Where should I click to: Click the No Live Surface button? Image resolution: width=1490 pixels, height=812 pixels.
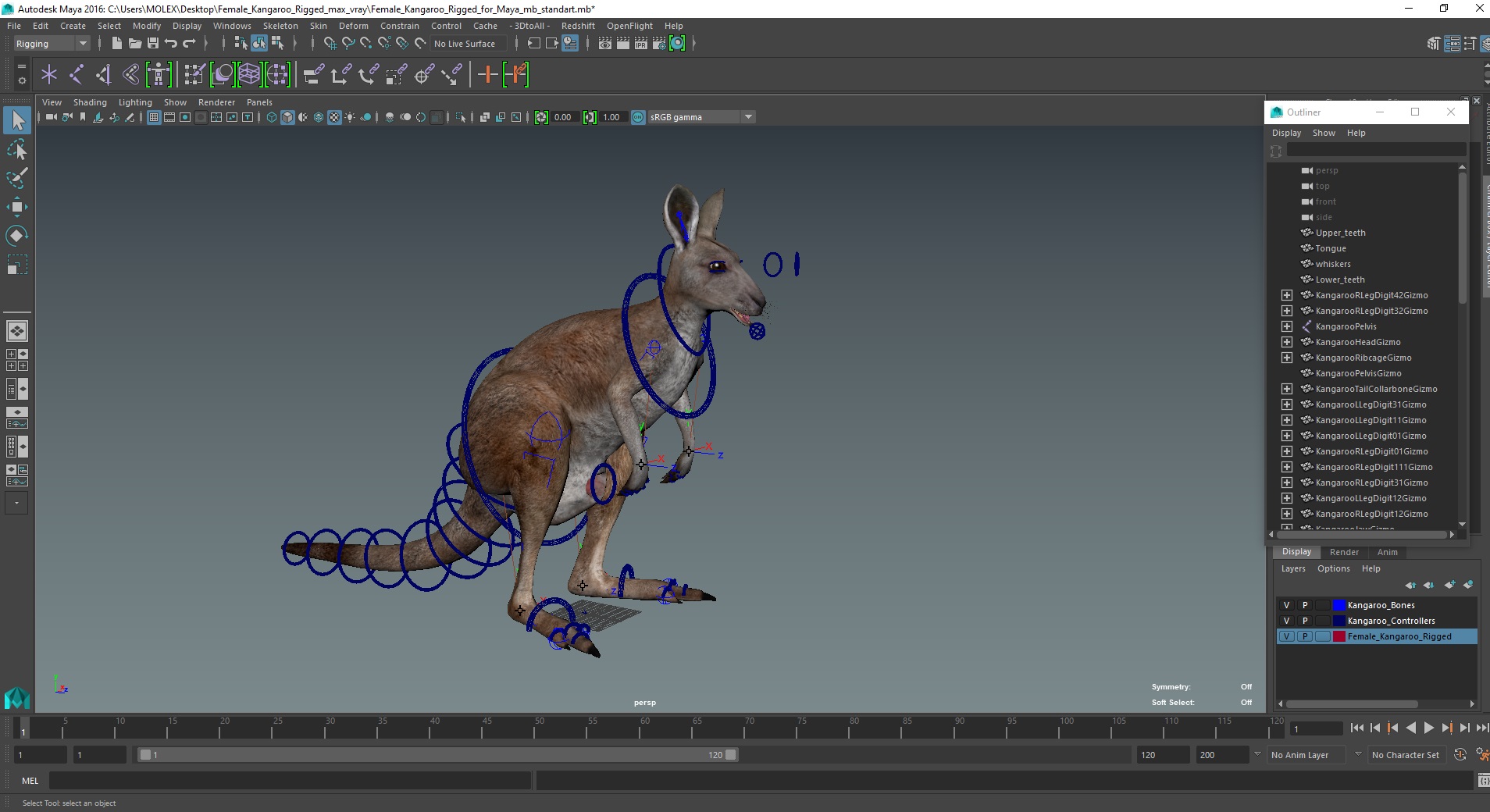click(464, 44)
